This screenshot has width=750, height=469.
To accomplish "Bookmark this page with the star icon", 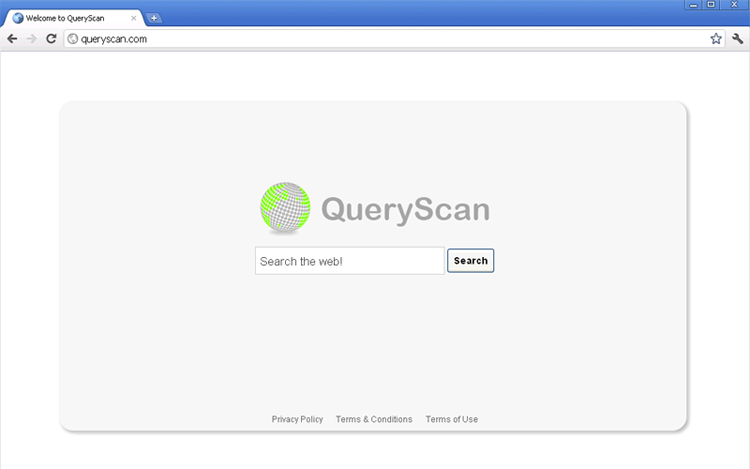I will 716,39.
